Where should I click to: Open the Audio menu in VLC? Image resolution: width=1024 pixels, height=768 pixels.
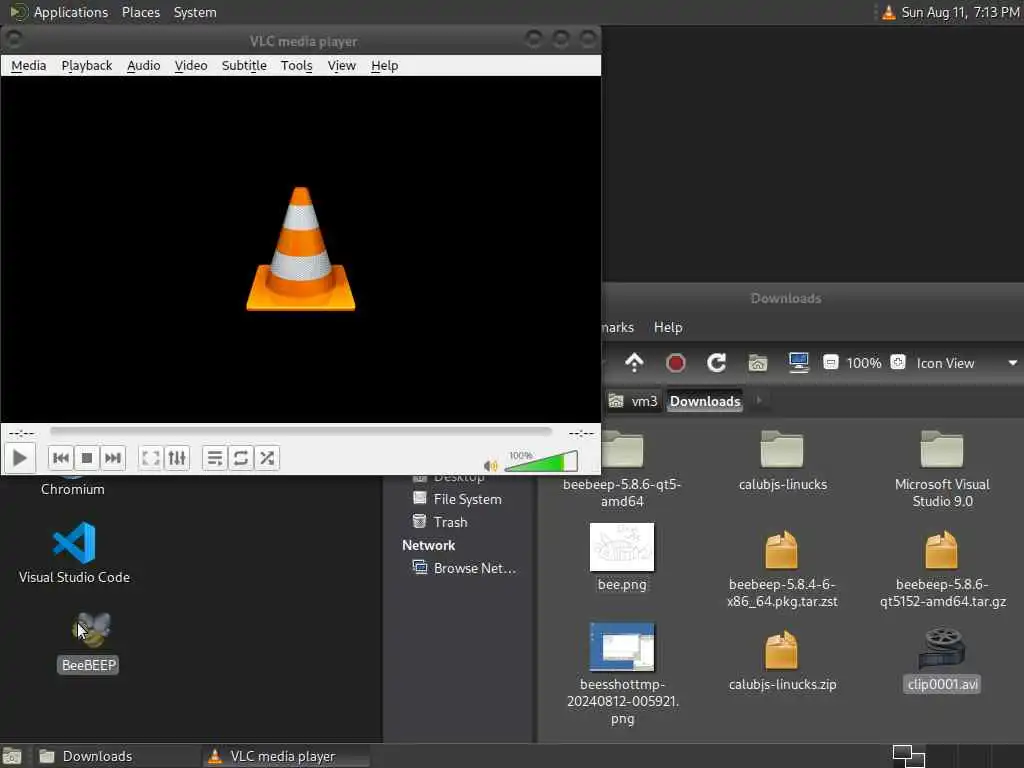coord(144,65)
